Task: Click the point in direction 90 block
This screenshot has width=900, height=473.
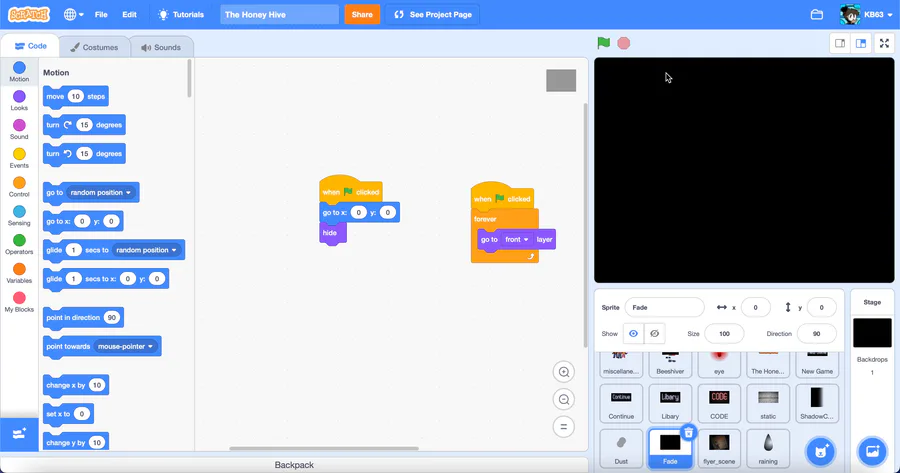Action: (x=83, y=317)
